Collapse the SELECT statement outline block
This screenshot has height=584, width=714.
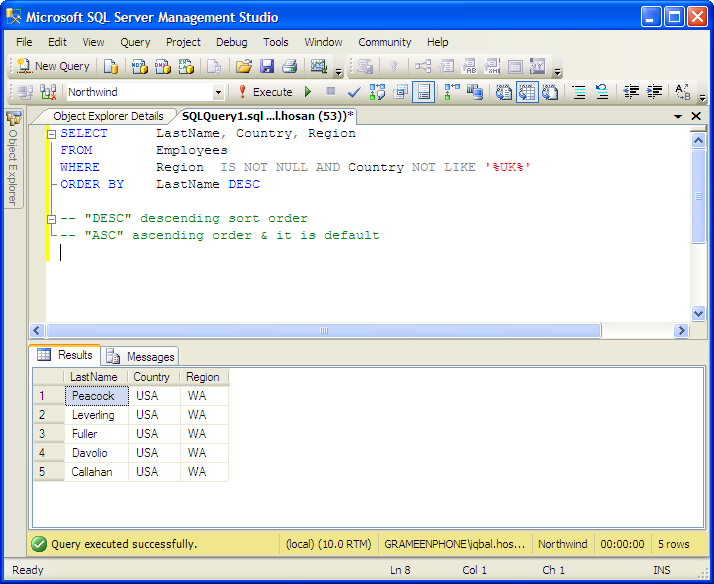pyautogui.click(x=52, y=134)
